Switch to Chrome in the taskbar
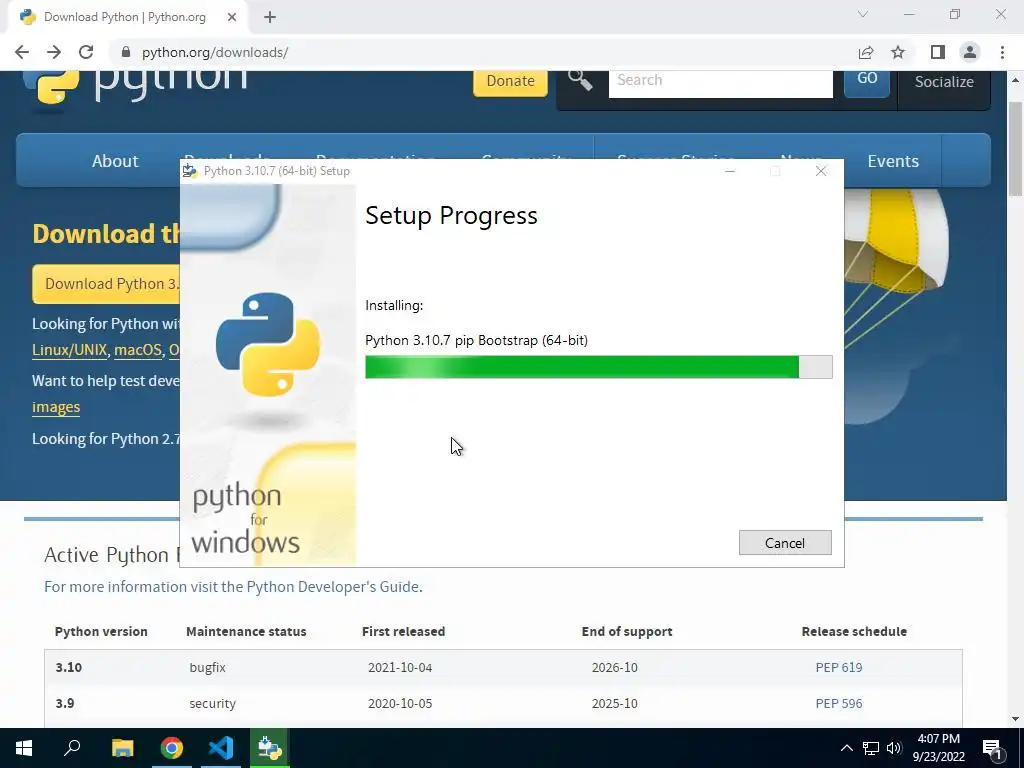Image resolution: width=1024 pixels, height=768 pixels. [172, 748]
